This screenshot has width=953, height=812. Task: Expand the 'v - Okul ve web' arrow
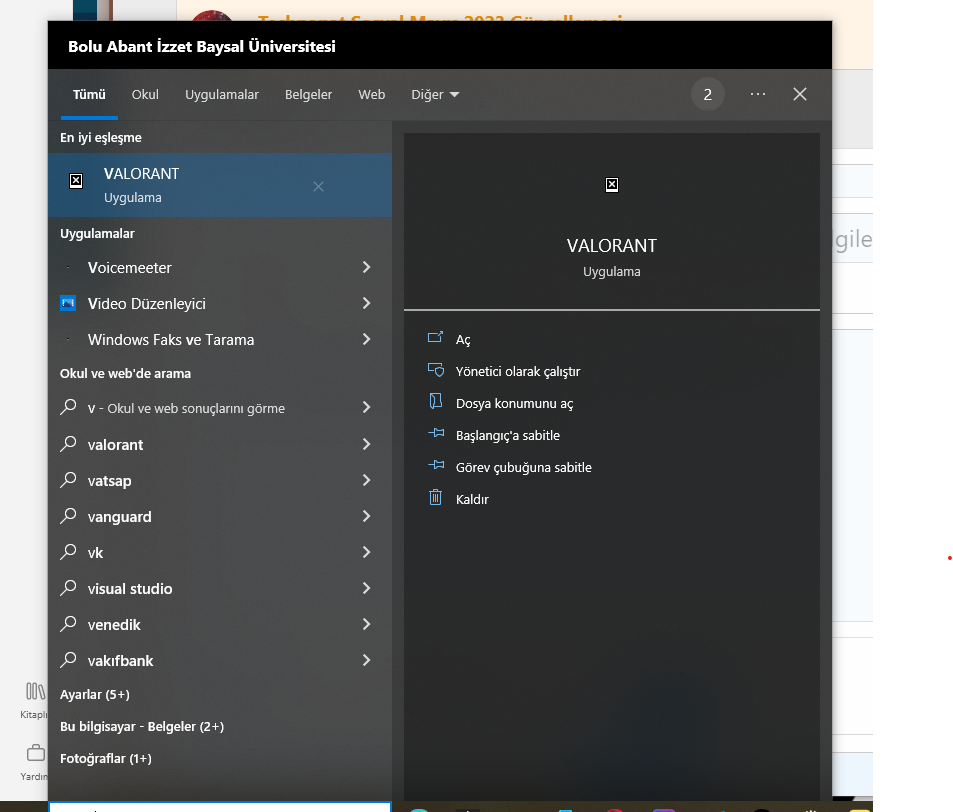tap(366, 407)
